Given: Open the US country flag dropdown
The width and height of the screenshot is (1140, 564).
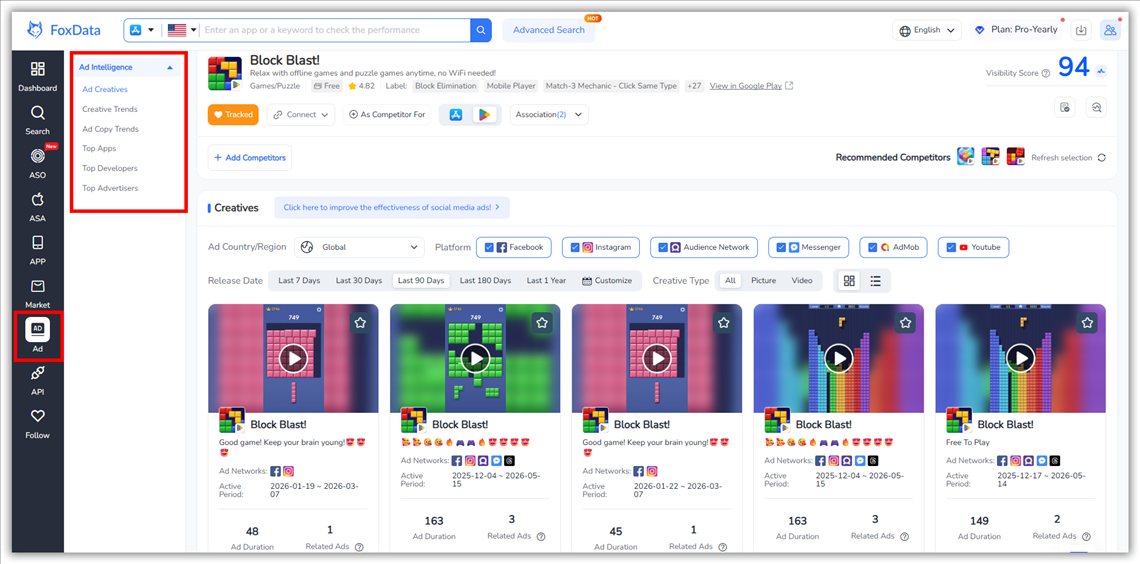Looking at the screenshot, I should coord(182,30).
